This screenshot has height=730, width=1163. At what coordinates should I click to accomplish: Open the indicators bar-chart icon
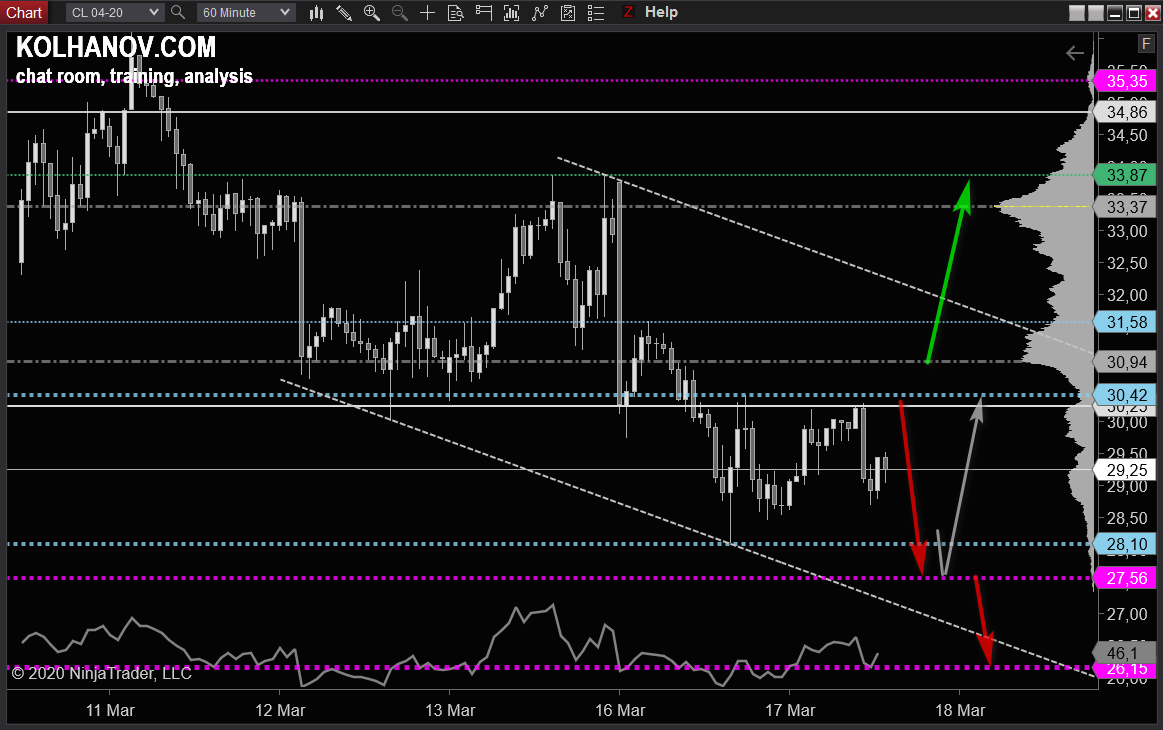click(512, 13)
